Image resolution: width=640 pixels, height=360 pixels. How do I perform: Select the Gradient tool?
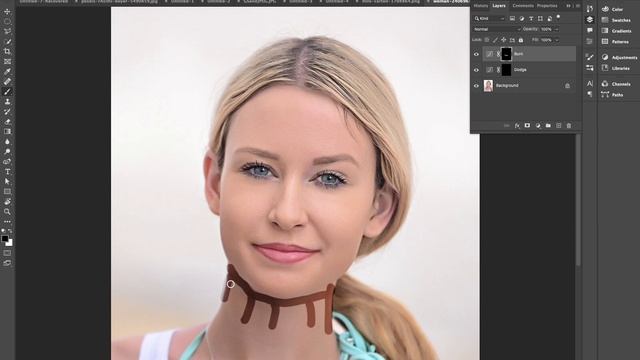coord(7,131)
